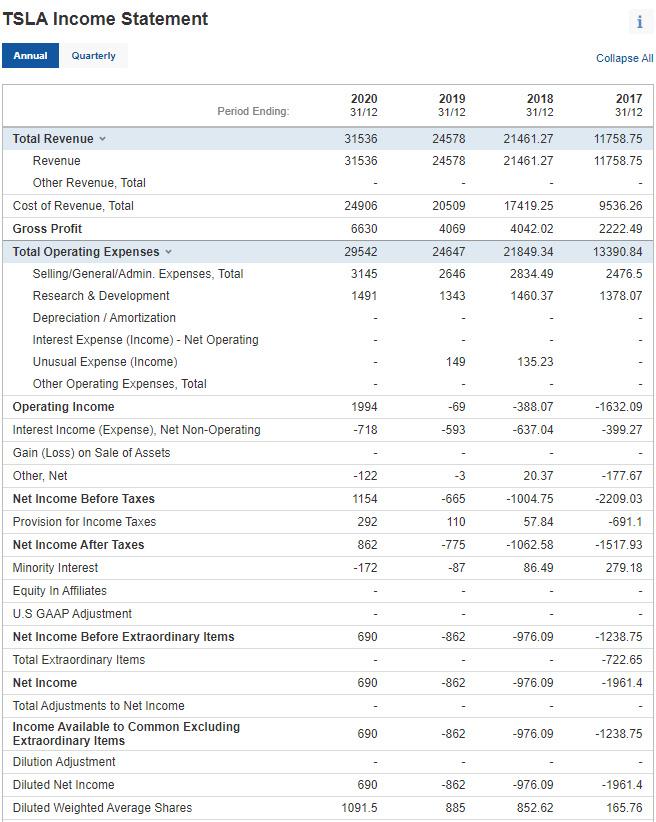Click Minority Interest 2017 value 279.18
This screenshot has width=656, height=822.
tap(624, 569)
